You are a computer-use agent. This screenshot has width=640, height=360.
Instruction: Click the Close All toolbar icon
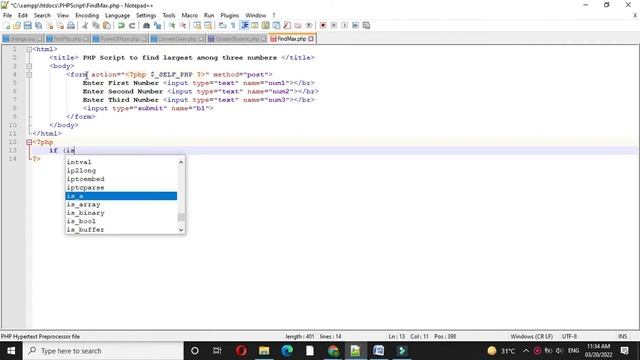tap(60, 25)
